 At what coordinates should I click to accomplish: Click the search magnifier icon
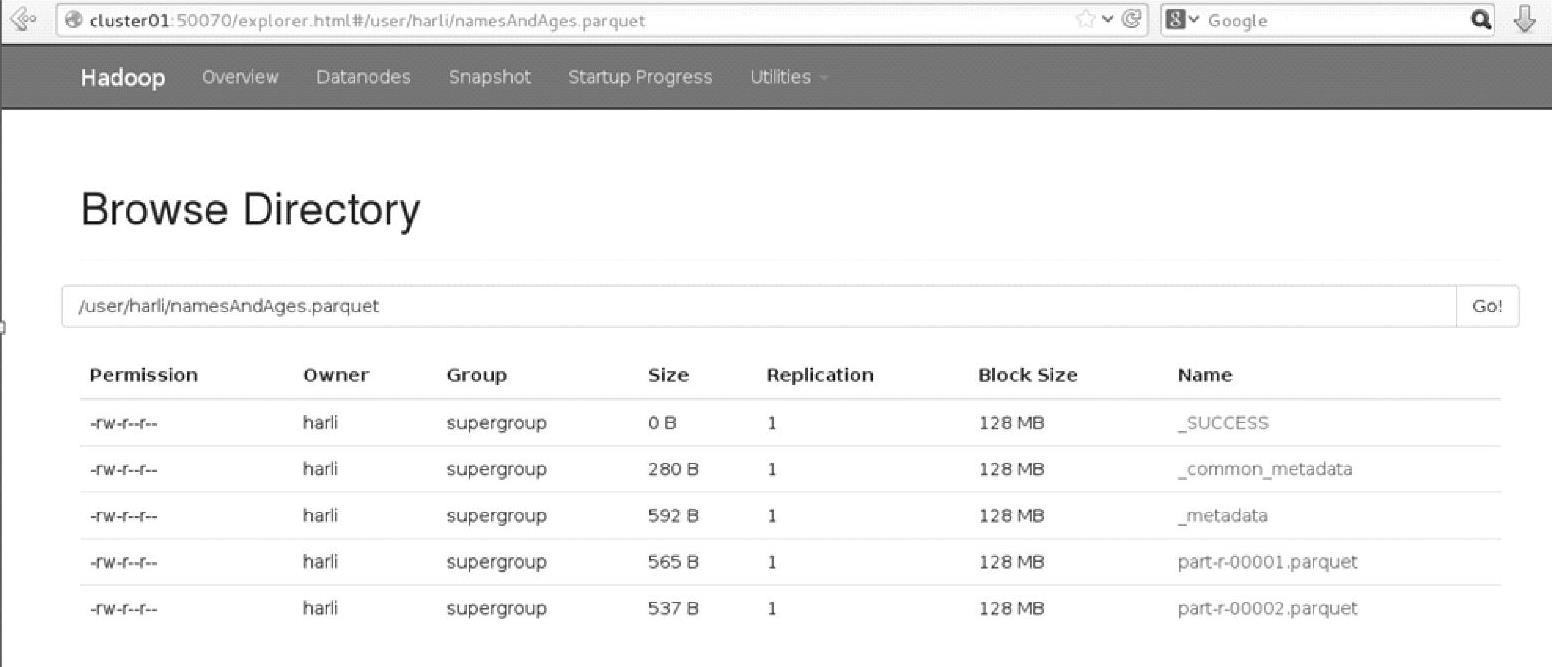(1480, 19)
